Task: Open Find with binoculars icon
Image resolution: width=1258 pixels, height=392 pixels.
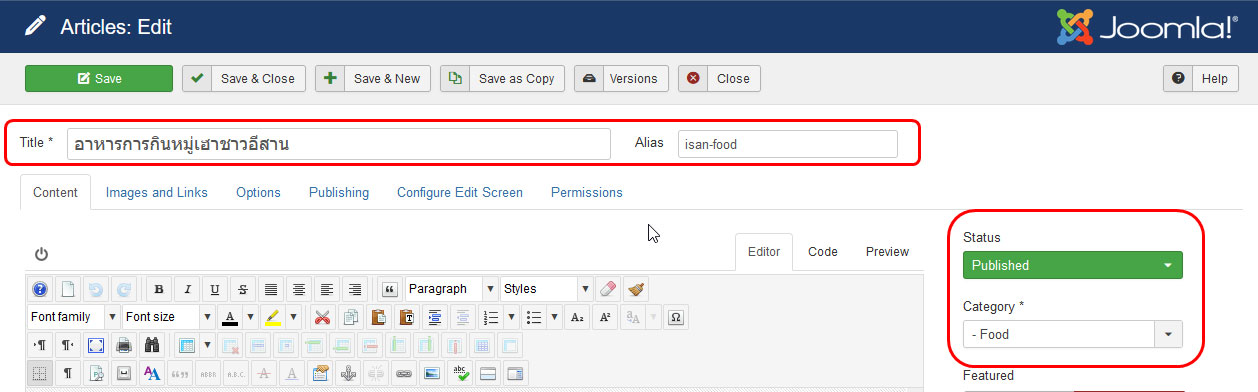Action: (152, 345)
